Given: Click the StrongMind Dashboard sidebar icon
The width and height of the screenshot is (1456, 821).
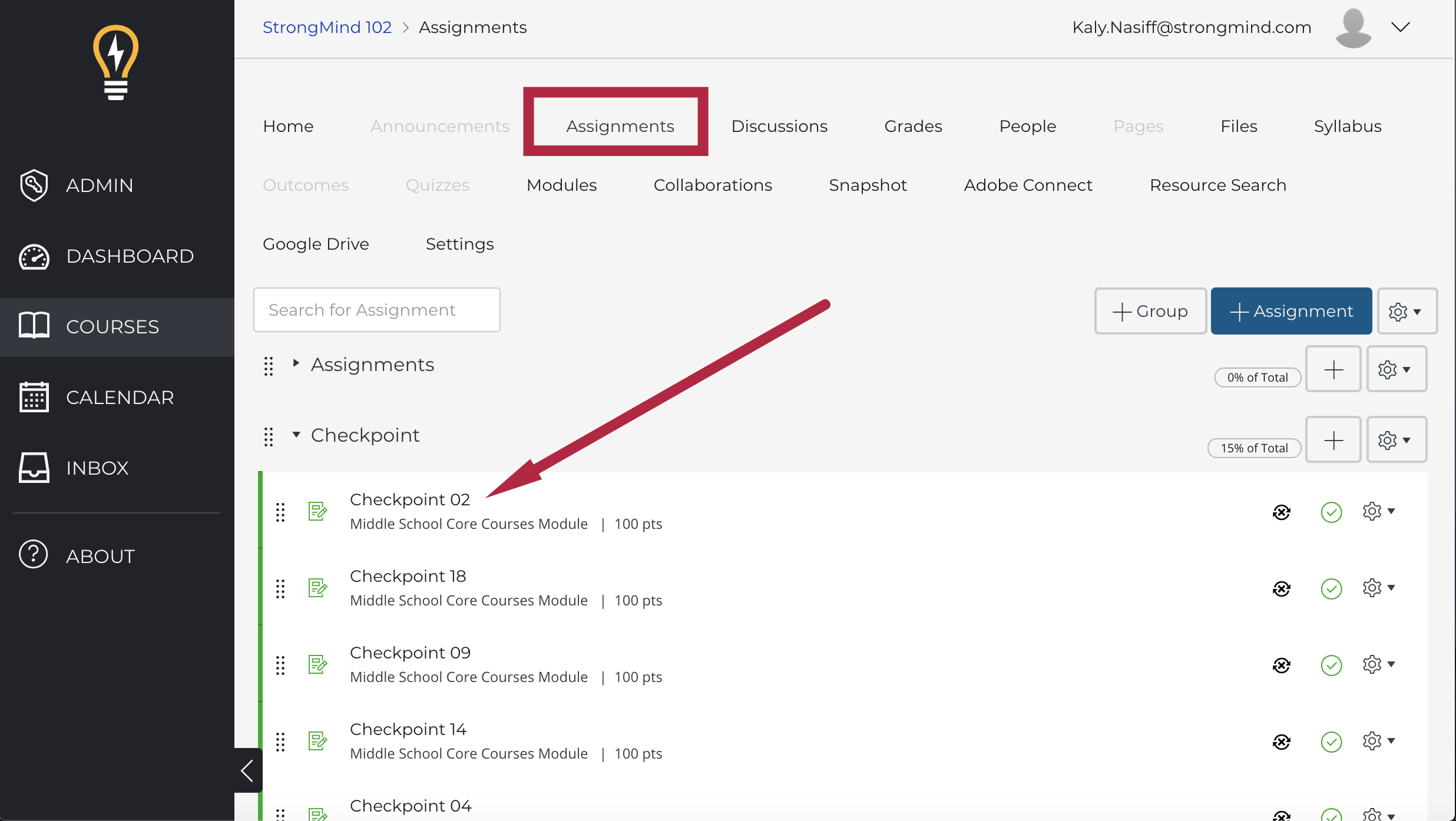Looking at the screenshot, I should tap(34, 256).
